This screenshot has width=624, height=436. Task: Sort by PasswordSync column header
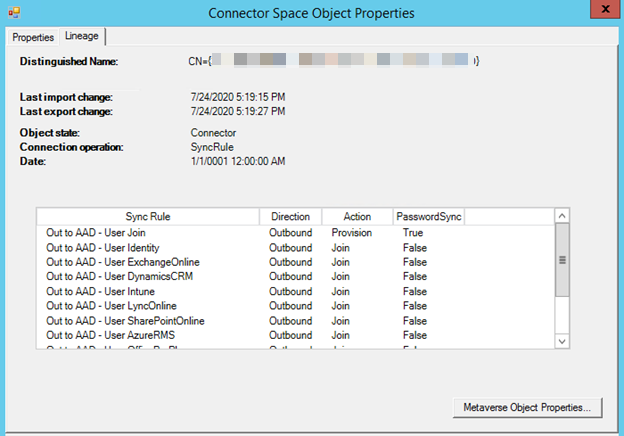pyautogui.click(x=429, y=216)
